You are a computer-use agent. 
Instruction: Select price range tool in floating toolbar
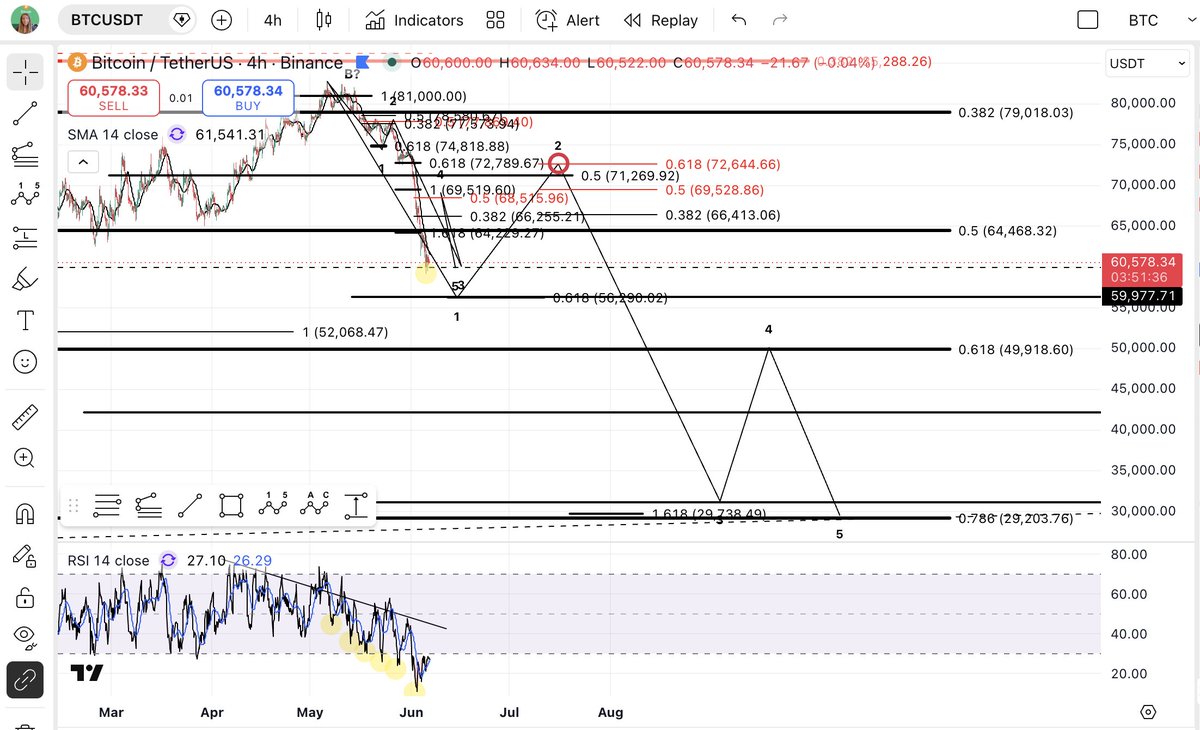[356, 506]
